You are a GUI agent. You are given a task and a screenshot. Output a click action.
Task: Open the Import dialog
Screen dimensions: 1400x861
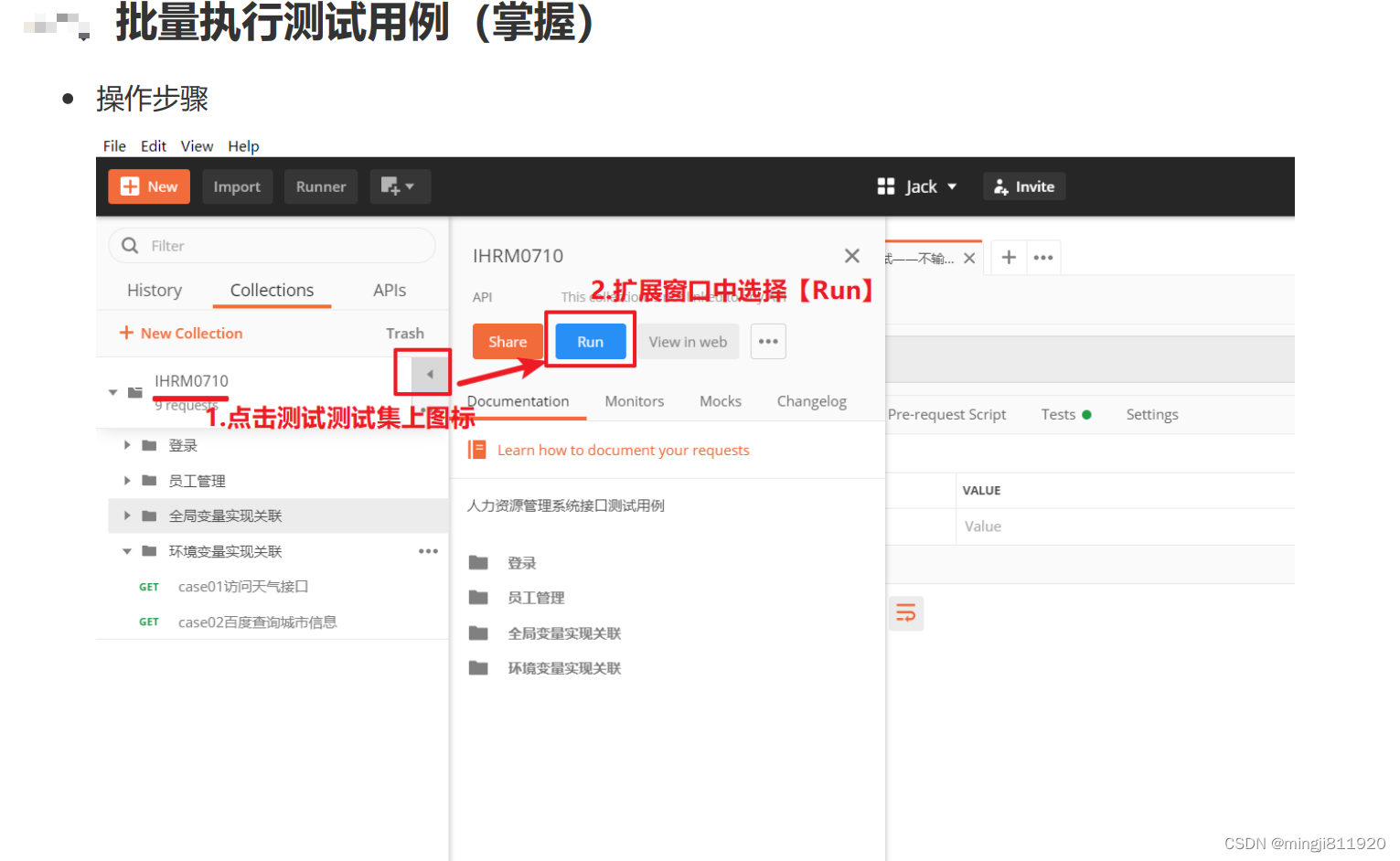237,186
